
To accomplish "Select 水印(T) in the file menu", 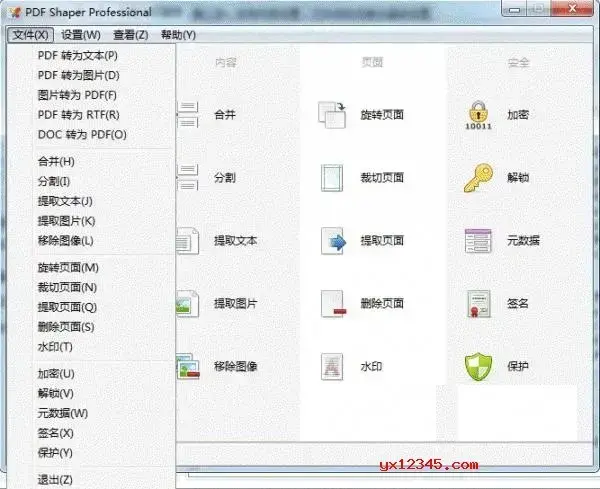I will coord(55,347).
